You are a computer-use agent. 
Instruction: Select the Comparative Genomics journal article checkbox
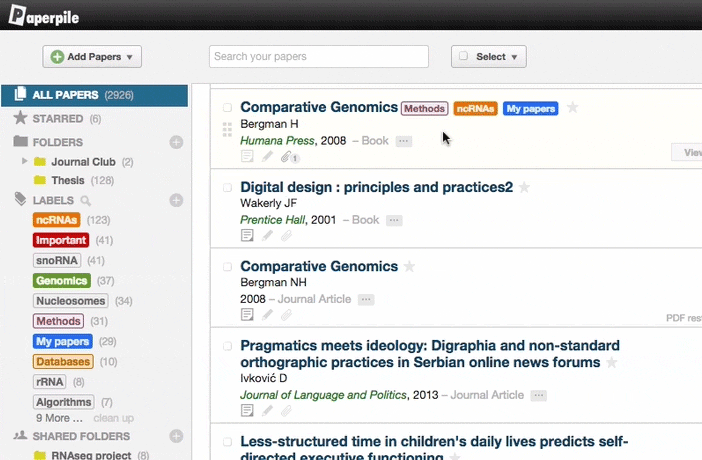tap(227, 267)
